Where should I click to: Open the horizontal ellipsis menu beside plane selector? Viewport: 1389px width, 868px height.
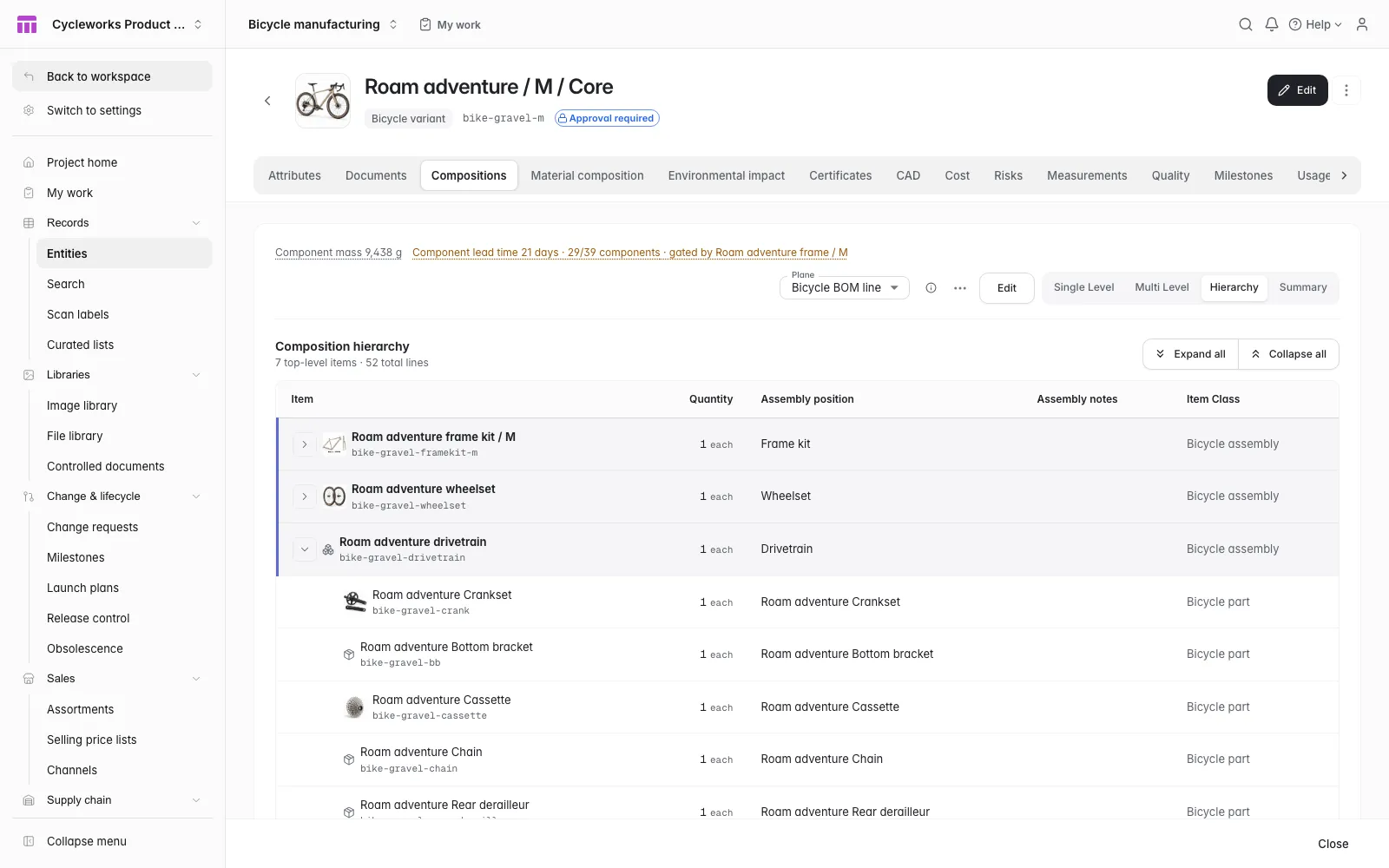(959, 288)
